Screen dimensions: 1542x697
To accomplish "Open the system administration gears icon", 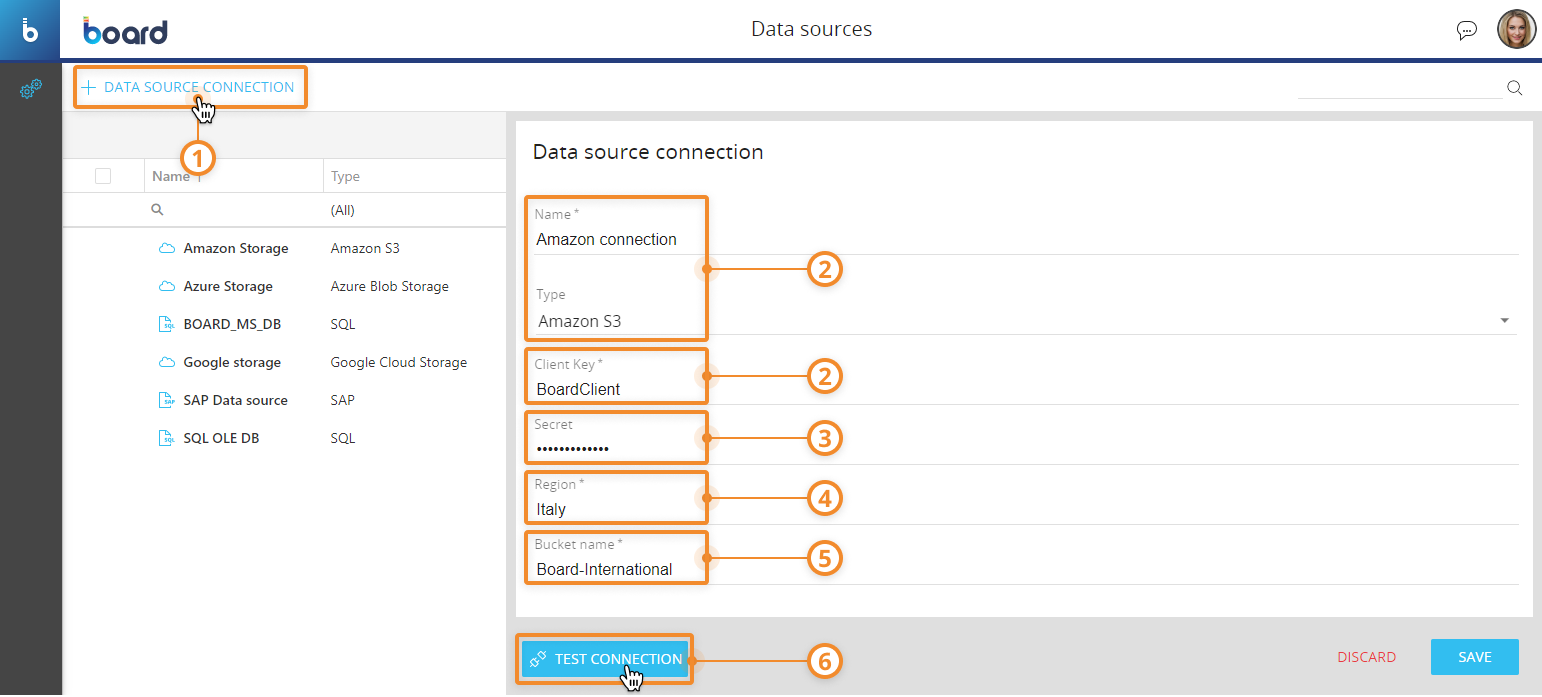I will (x=31, y=89).
